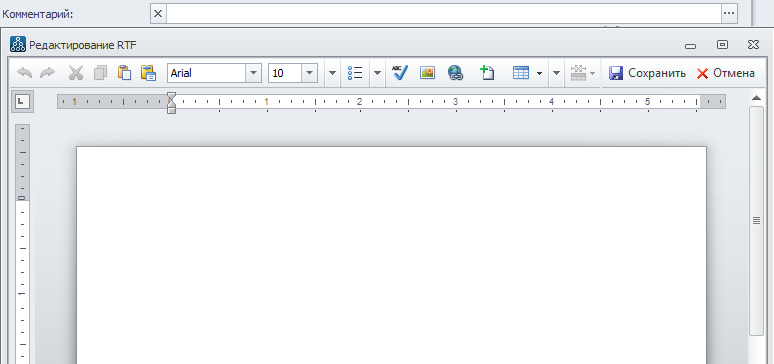Viewport: 774px width, 364px height.
Task: Run spell check with ABC checkmark icon
Action: click(399, 73)
